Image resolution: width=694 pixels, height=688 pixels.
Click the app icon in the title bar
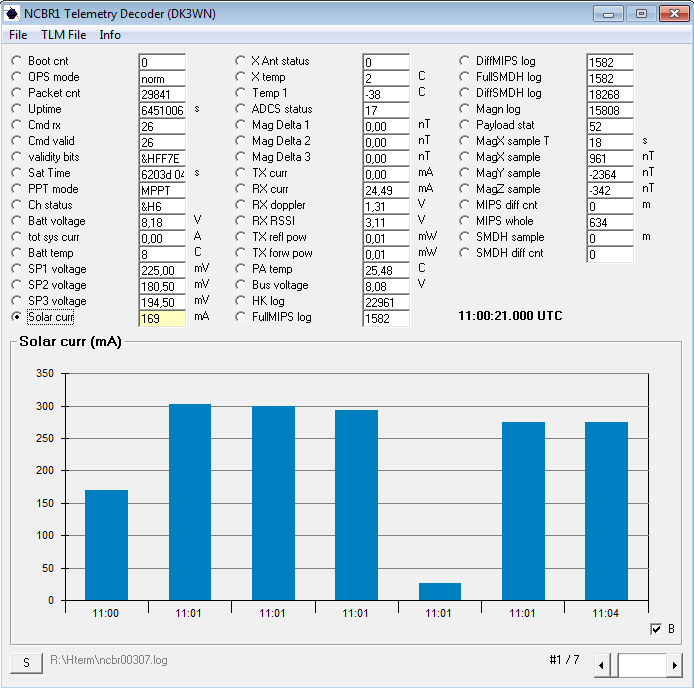[x=12, y=14]
